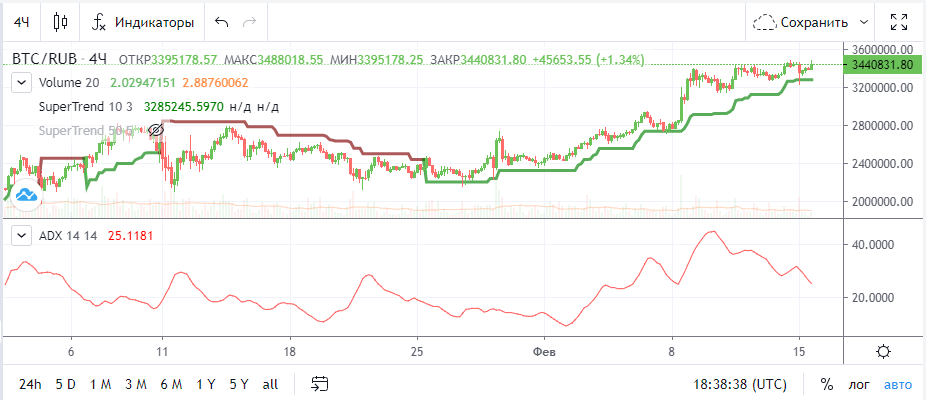
Task: Click SuperTrend value 3285245.5970
Action: [183, 107]
